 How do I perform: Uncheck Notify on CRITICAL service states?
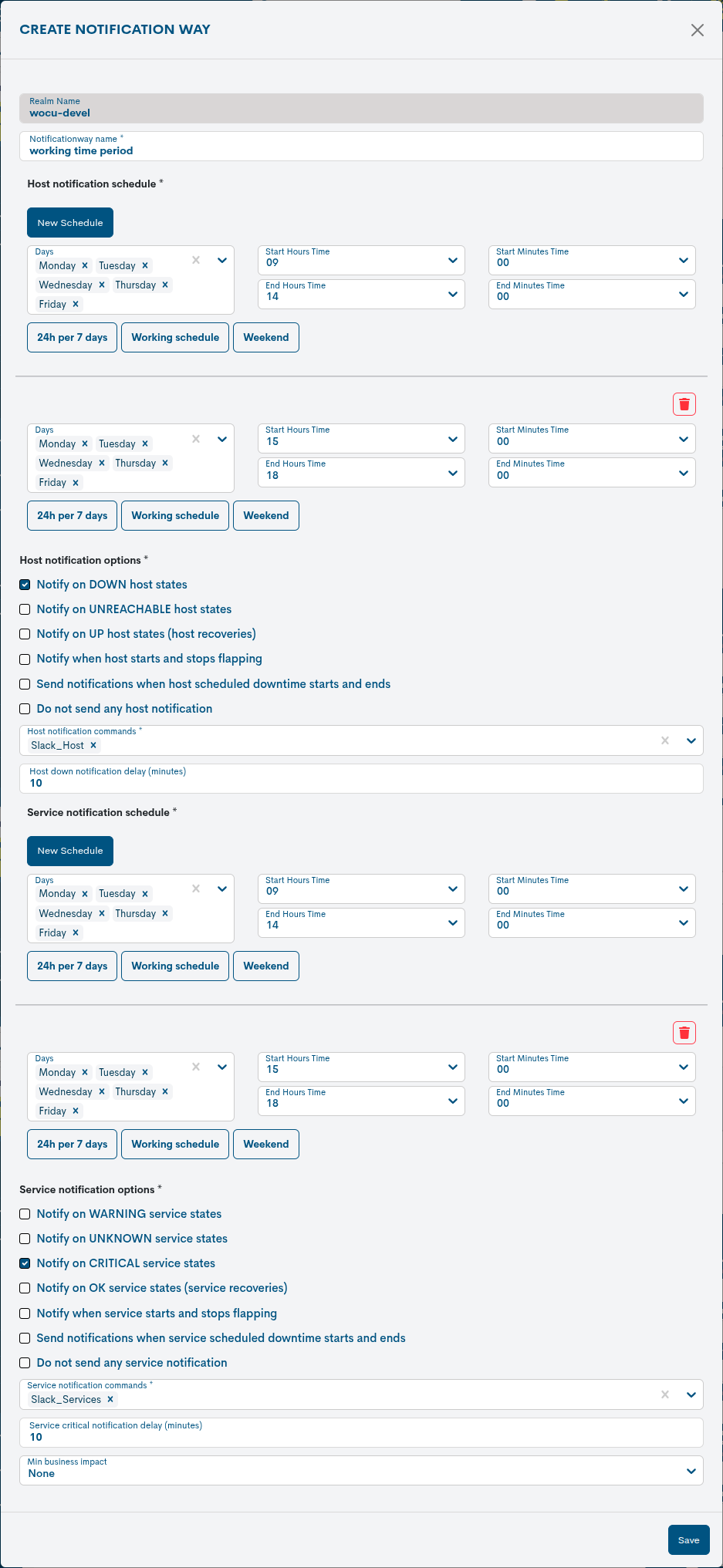25,1263
